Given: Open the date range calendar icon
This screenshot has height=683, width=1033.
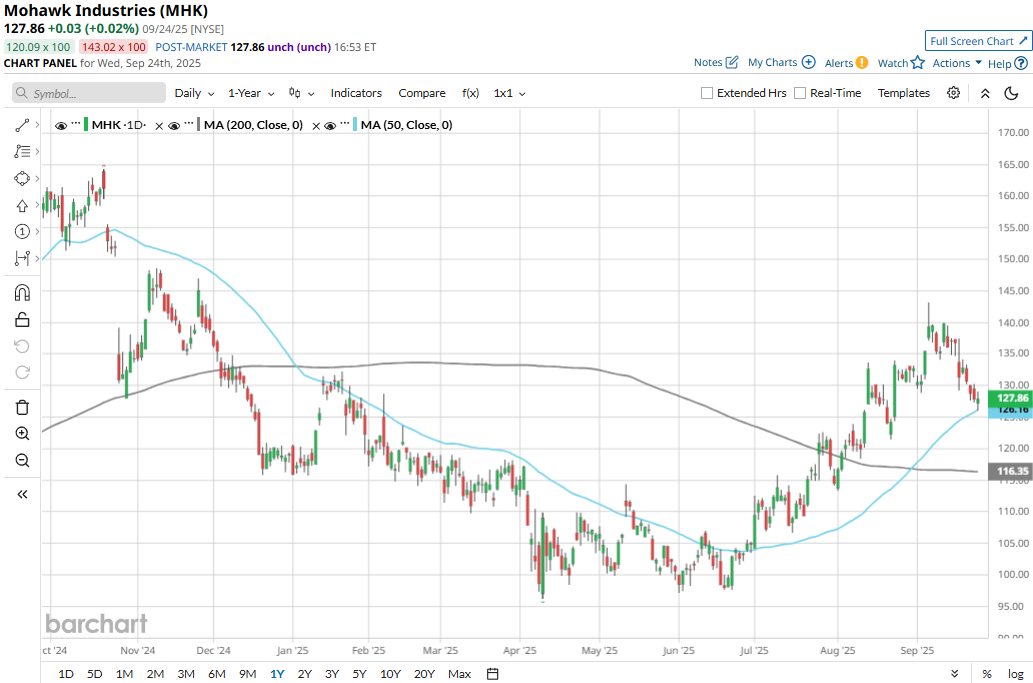Looking at the screenshot, I should (x=492, y=674).
